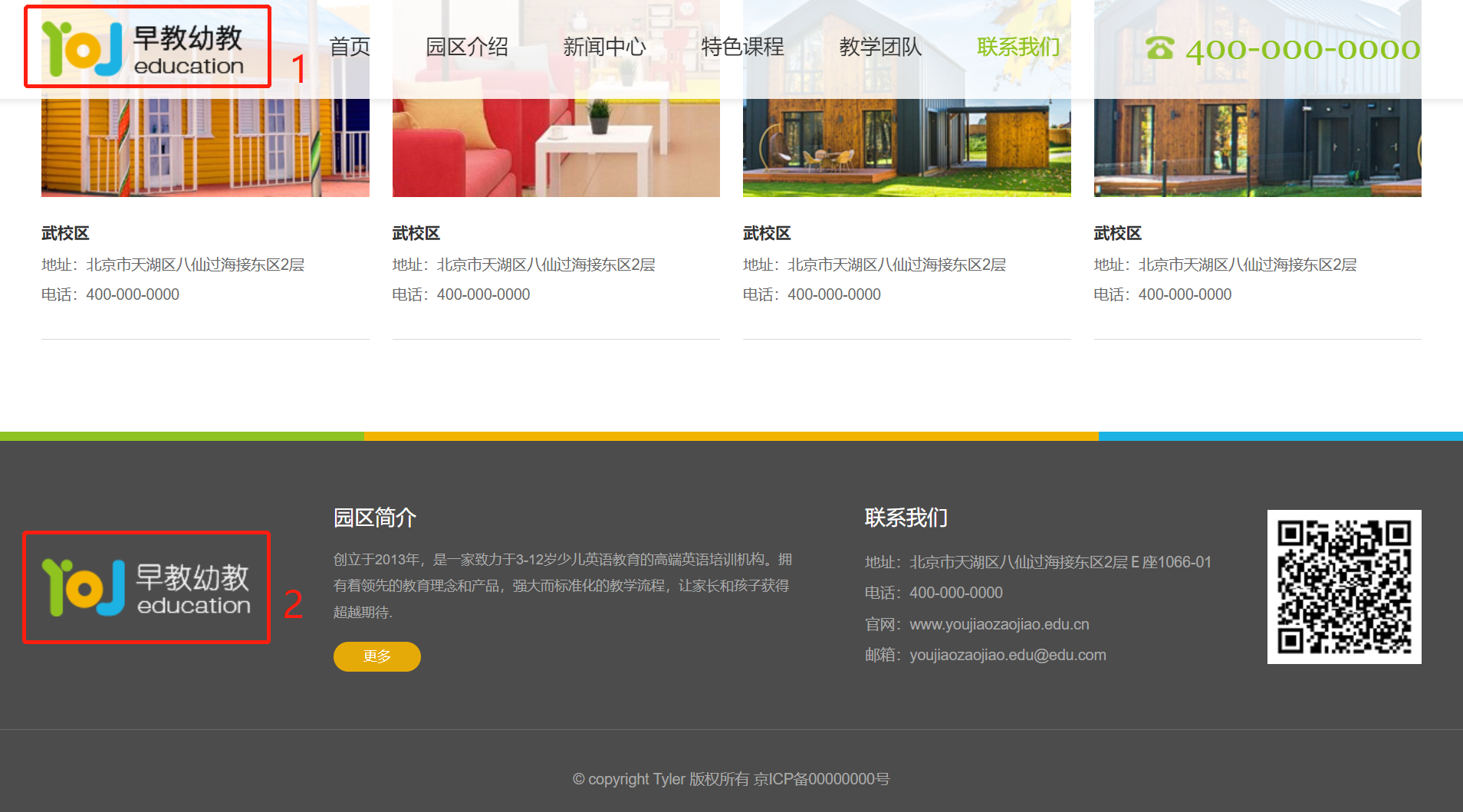Go to the 园区介绍 navigation page
This screenshot has height=812, width=1463.
coord(467,48)
